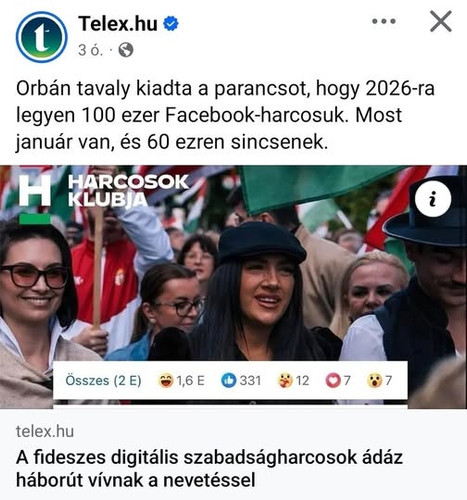The width and height of the screenshot is (467, 500).
Task: Open the three-dot post options menu
Action: pos(384,21)
